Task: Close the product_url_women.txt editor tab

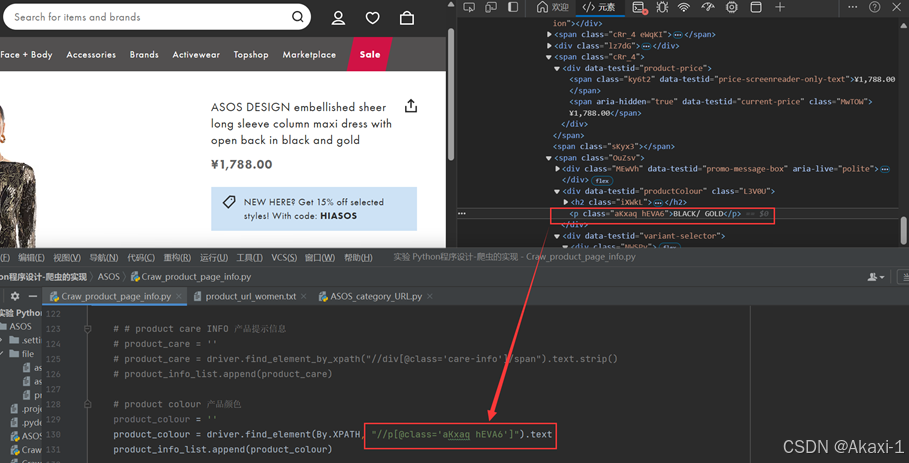Action: (304, 296)
